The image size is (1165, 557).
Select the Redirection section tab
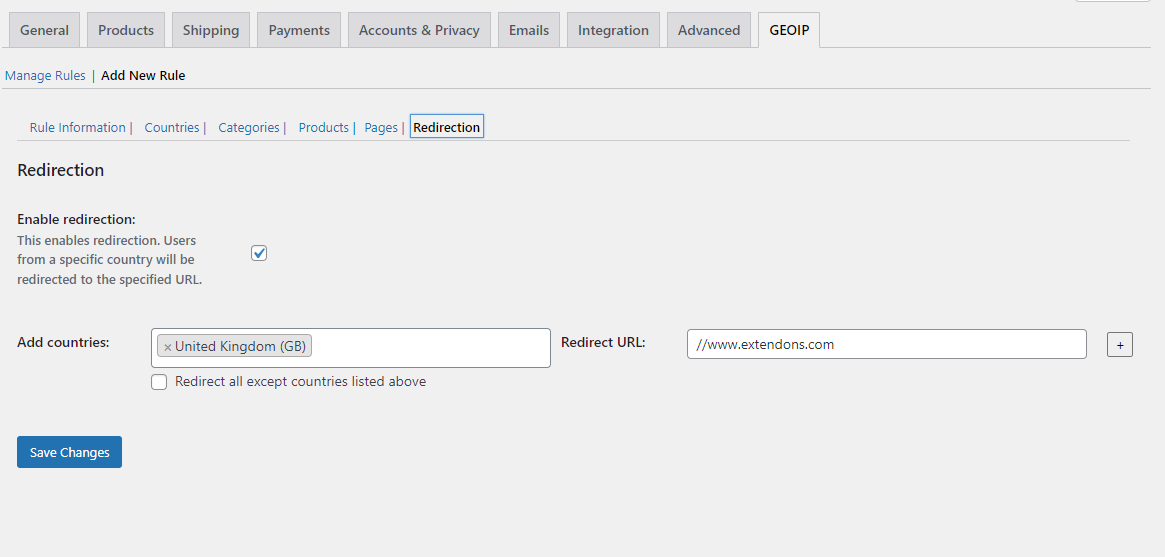tap(447, 127)
